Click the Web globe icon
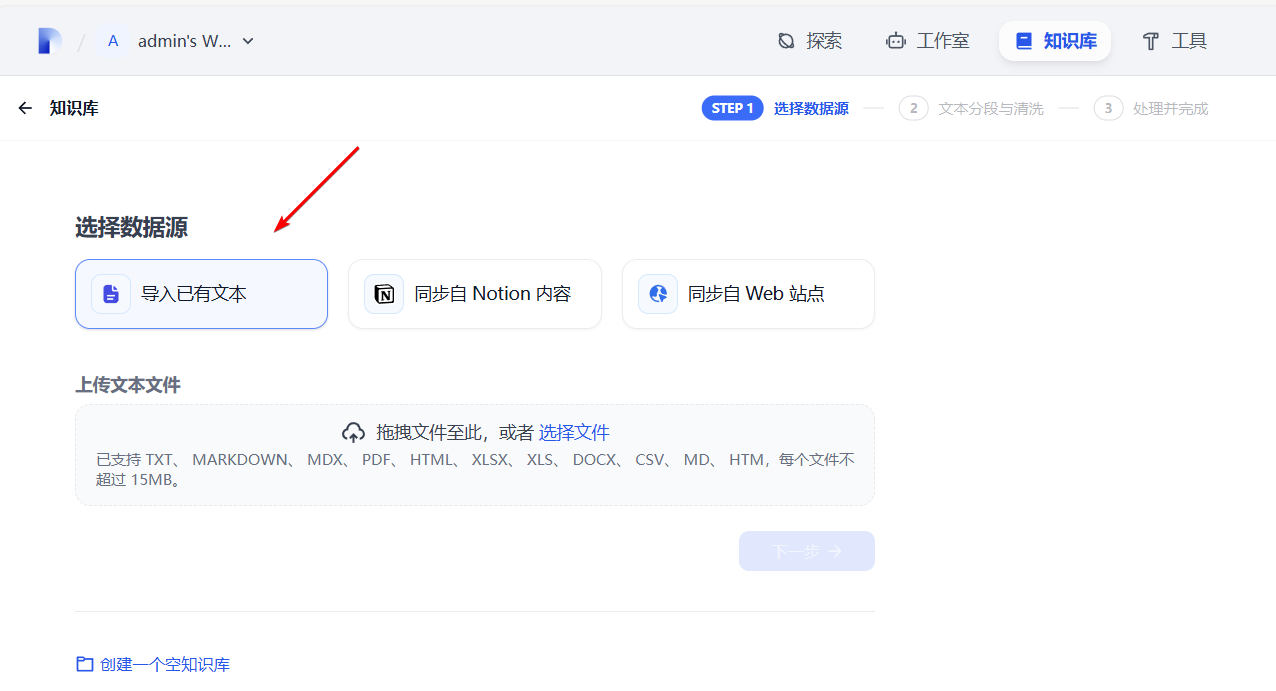 coord(658,294)
